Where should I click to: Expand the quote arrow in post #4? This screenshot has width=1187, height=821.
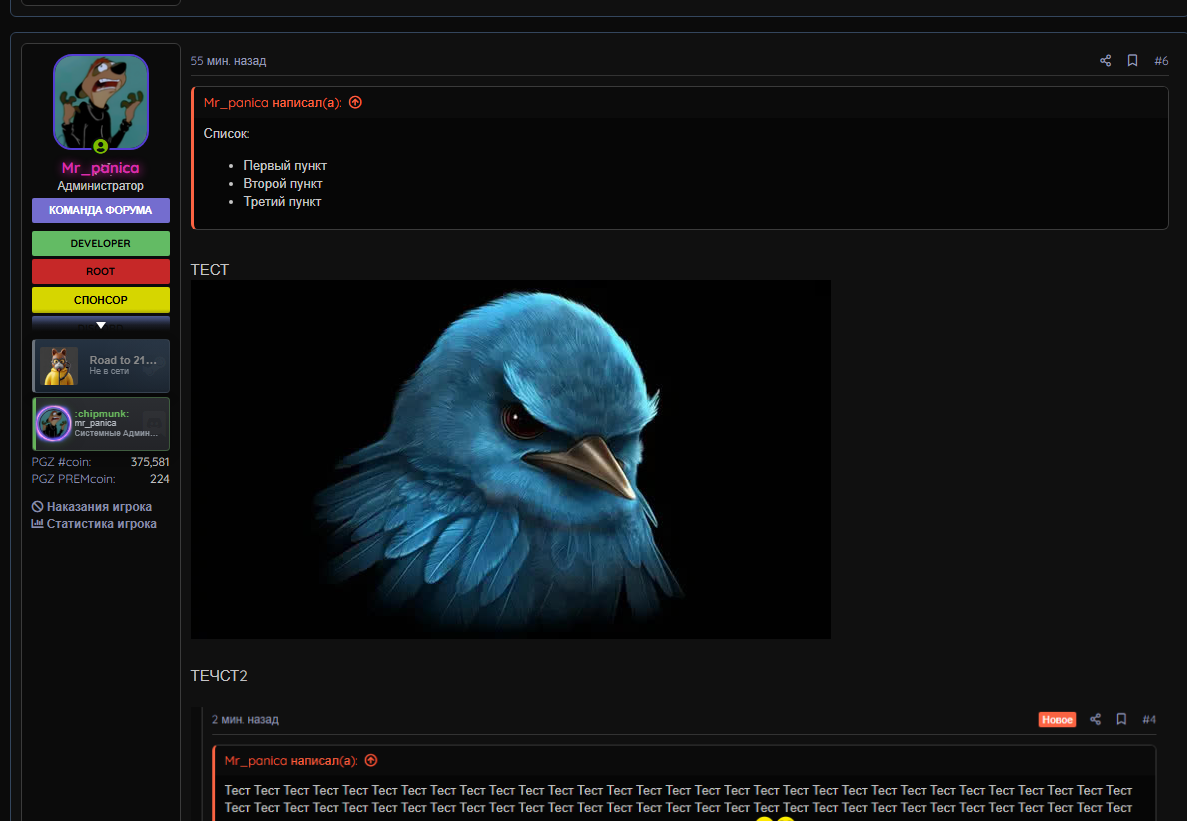pos(370,760)
